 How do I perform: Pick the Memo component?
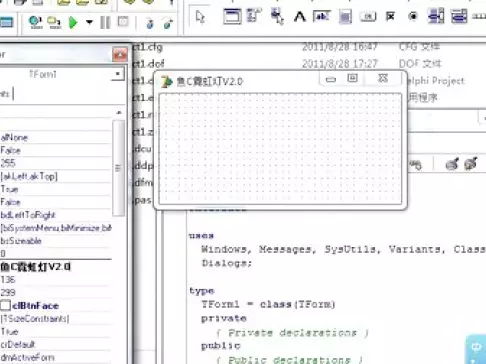pyautogui.click(x=345, y=16)
